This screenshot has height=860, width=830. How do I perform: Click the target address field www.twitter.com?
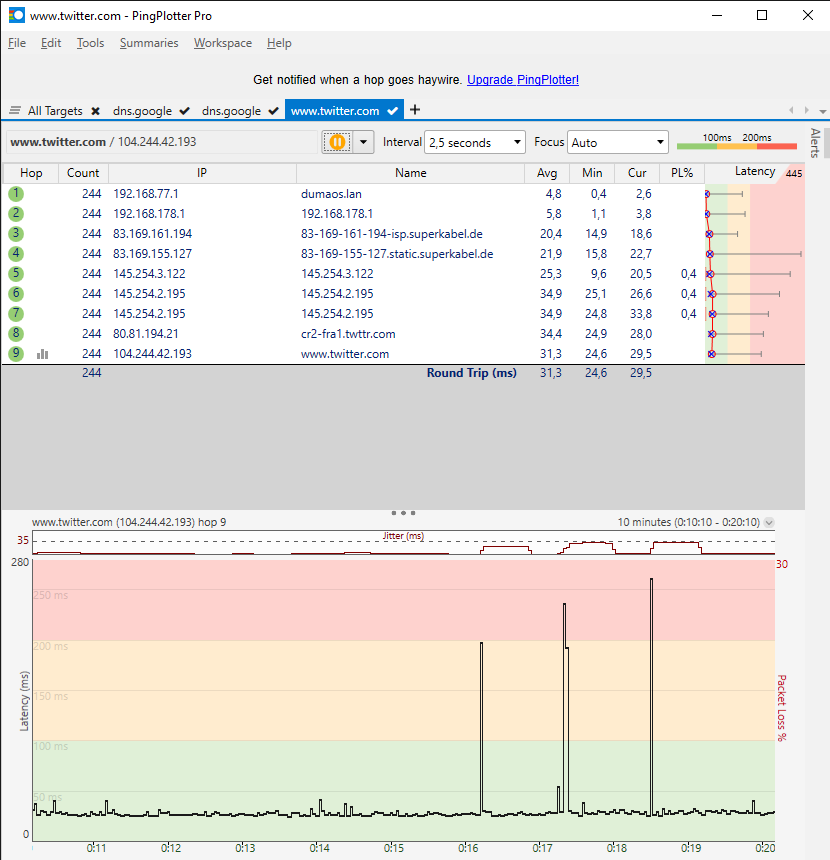(162, 142)
